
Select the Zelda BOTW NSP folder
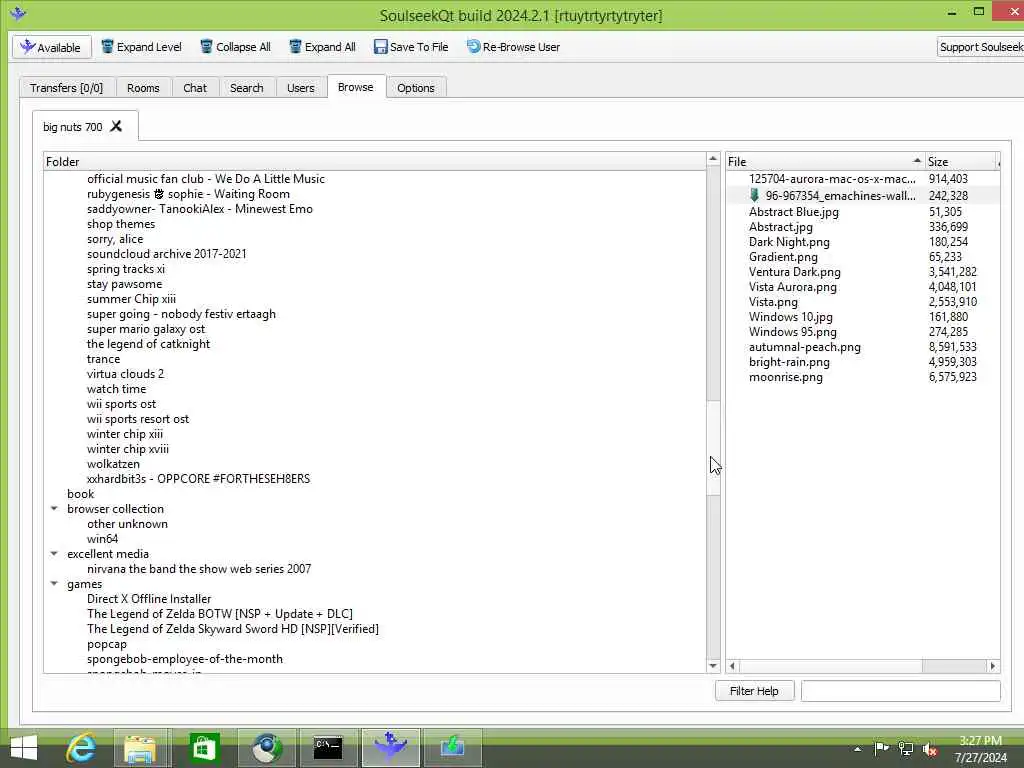(x=219, y=614)
